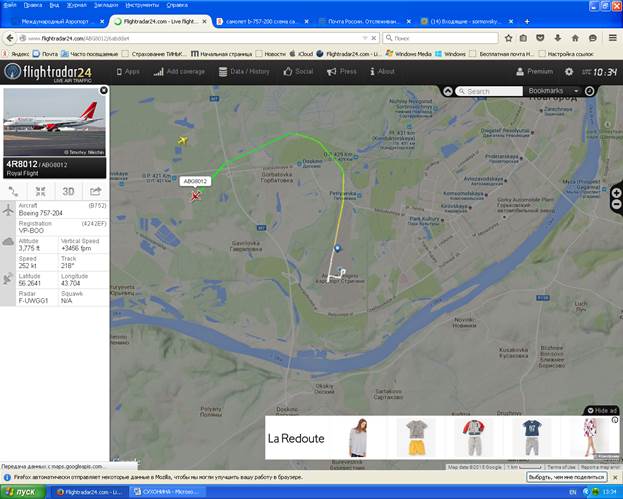Viewport: 623px width, 499px height.
Task: Open Flightradar24 settings gear
Action: 569,72
